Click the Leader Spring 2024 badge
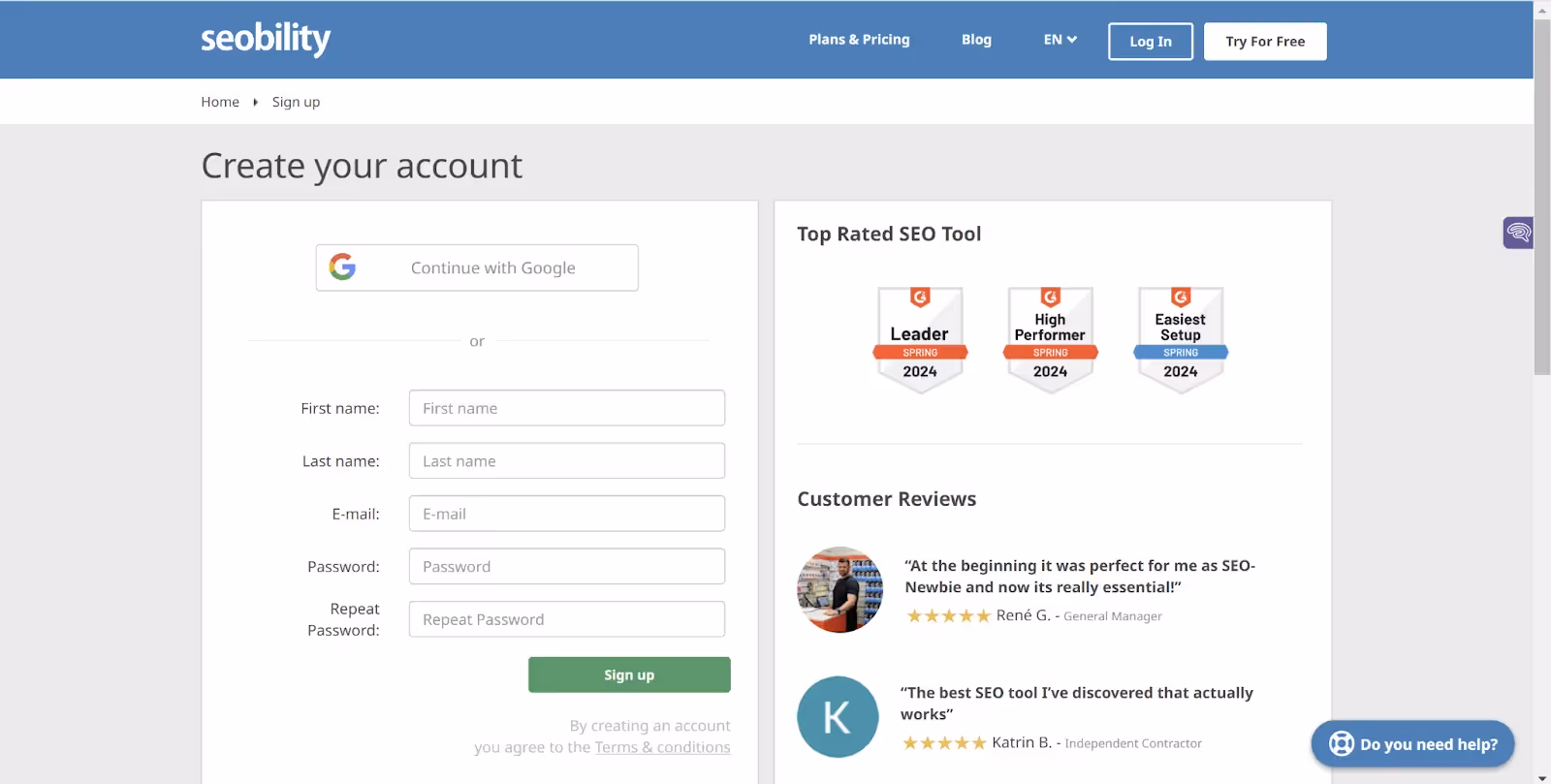This screenshot has height=784, width=1551. (x=920, y=339)
